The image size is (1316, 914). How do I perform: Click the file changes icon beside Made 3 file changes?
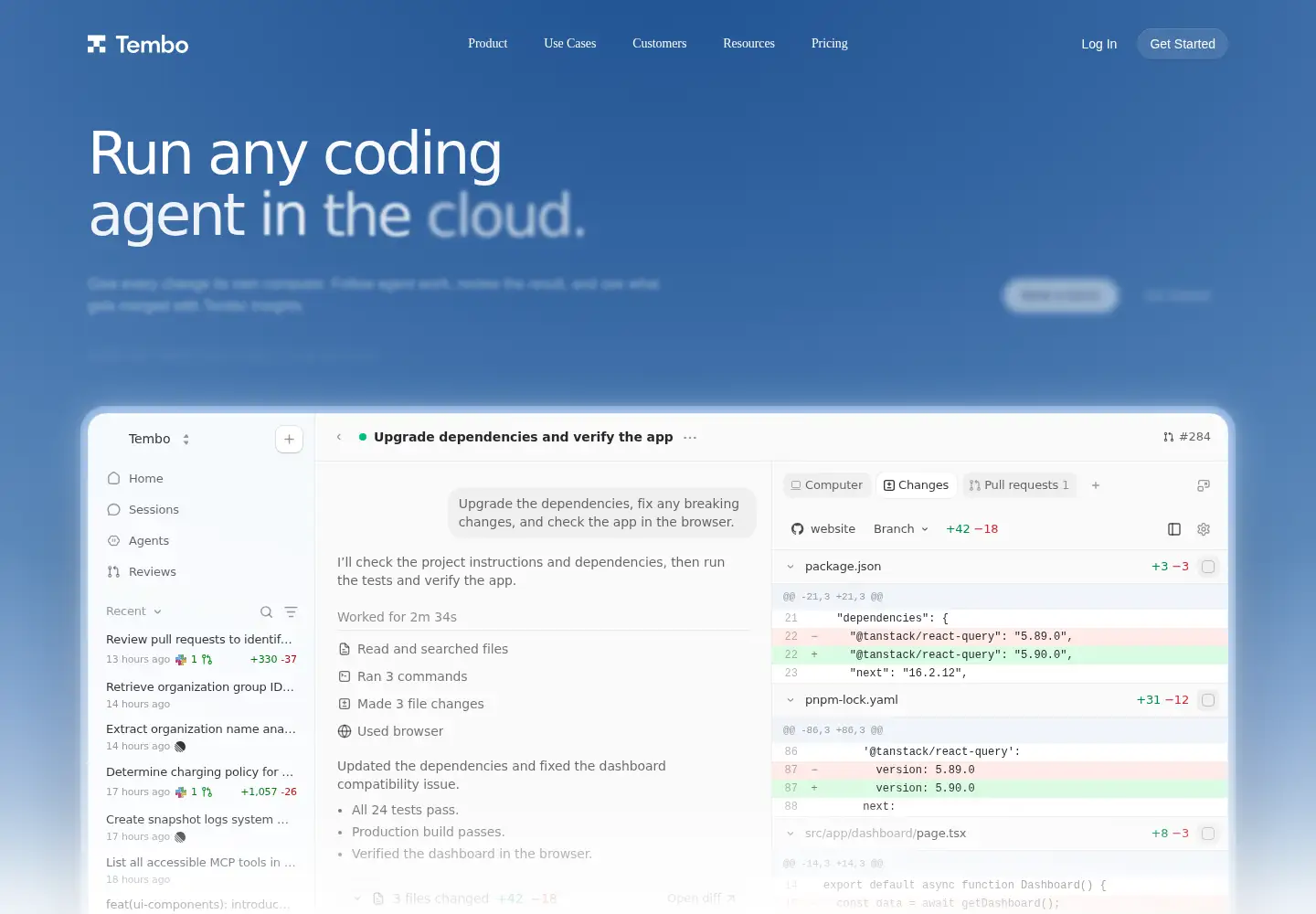pos(345,704)
